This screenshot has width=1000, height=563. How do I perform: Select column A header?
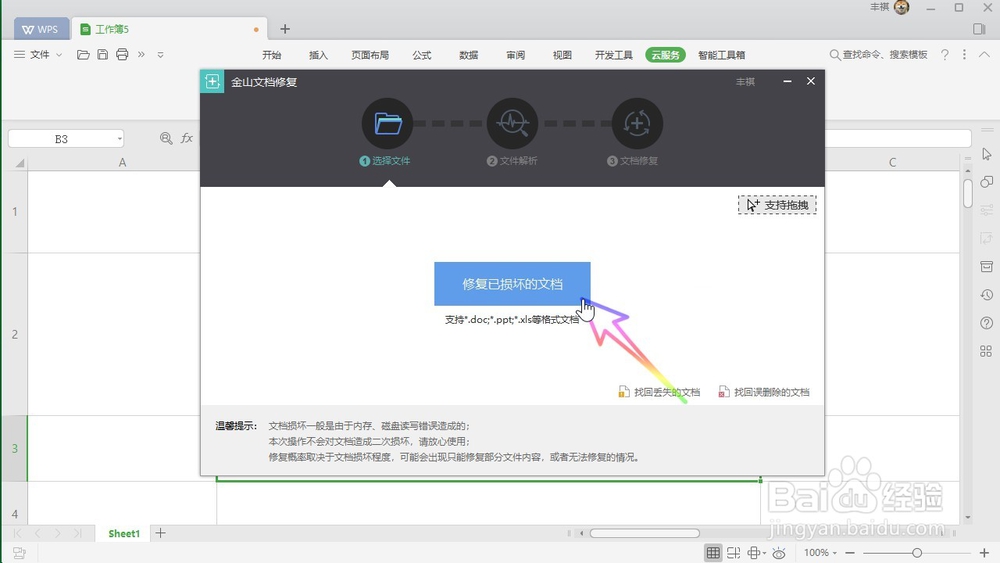122,163
